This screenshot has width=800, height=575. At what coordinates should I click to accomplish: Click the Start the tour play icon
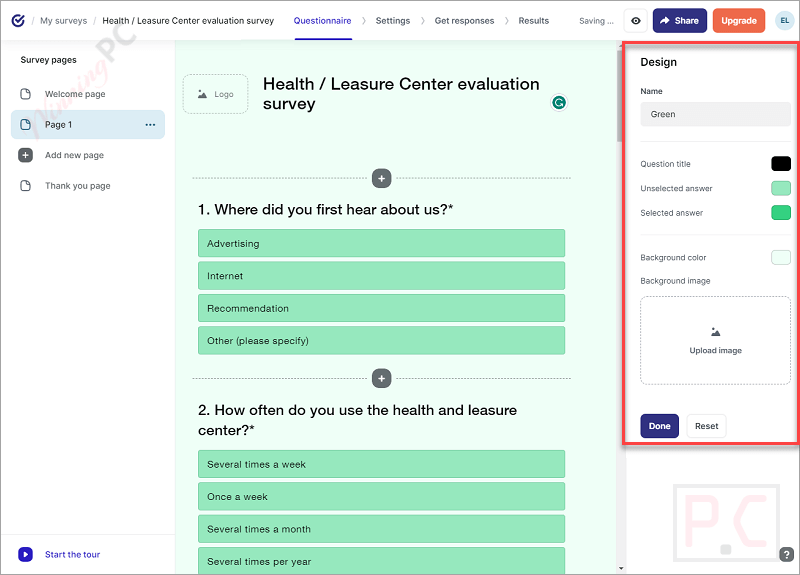[26, 554]
